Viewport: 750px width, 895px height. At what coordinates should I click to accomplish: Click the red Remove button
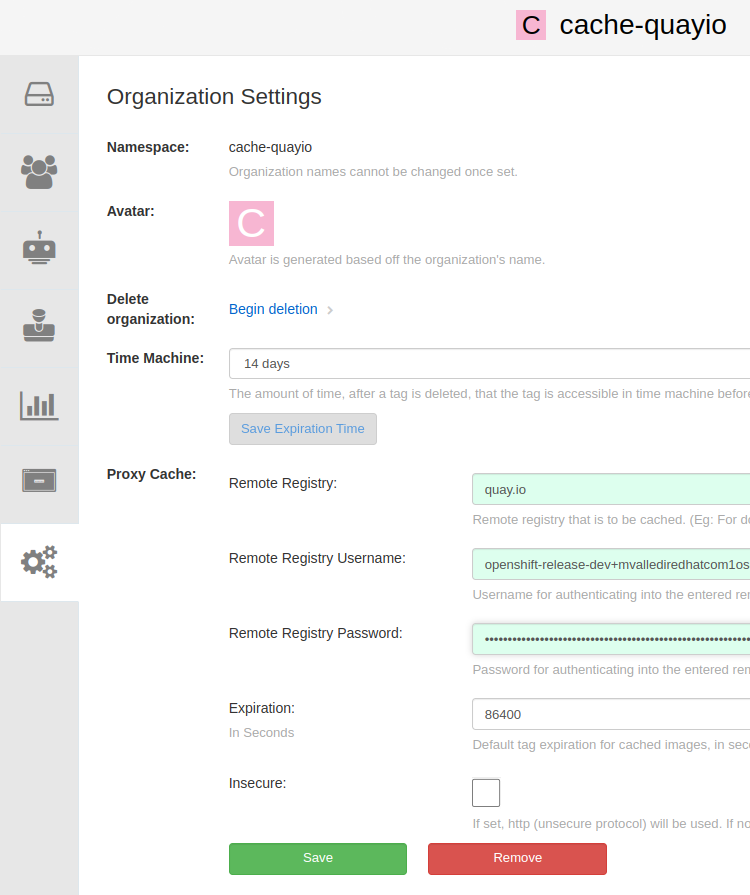pyautogui.click(x=517, y=858)
